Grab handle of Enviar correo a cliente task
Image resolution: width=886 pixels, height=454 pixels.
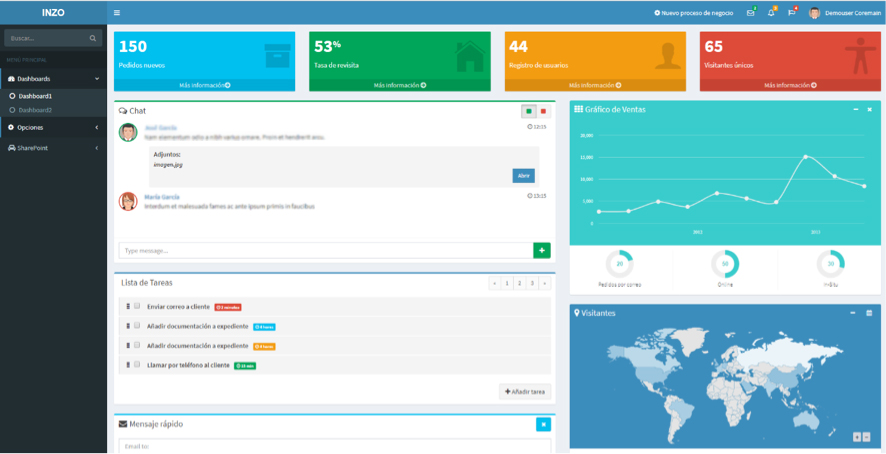coord(128,306)
